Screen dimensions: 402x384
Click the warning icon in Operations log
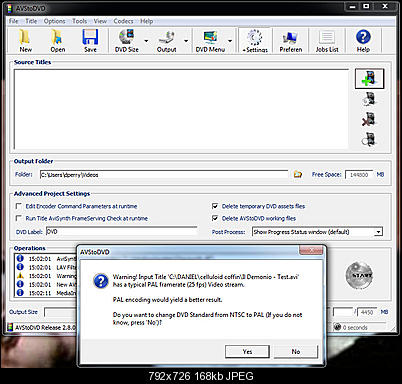(20, 276)
